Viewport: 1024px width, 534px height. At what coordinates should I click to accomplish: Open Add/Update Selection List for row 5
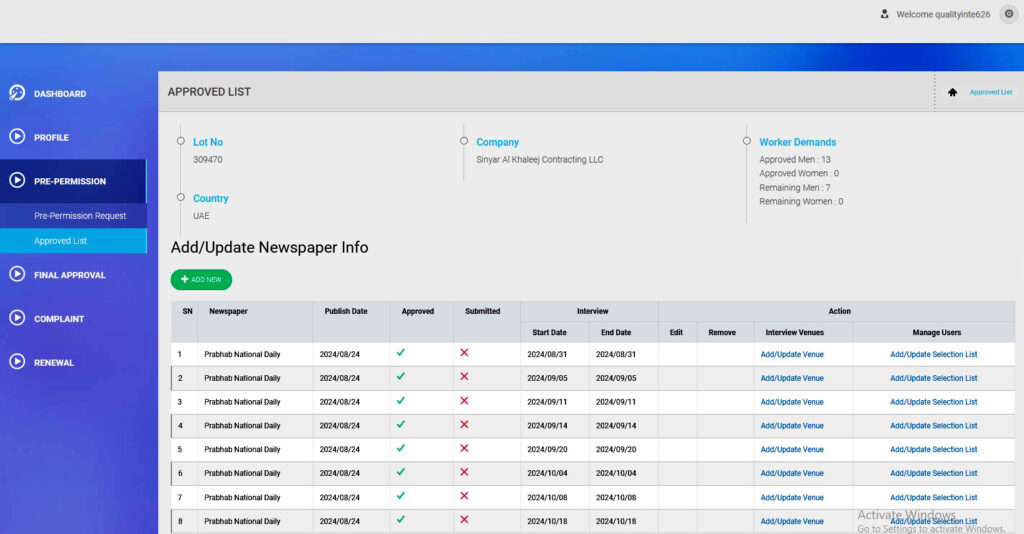(933, 450)
